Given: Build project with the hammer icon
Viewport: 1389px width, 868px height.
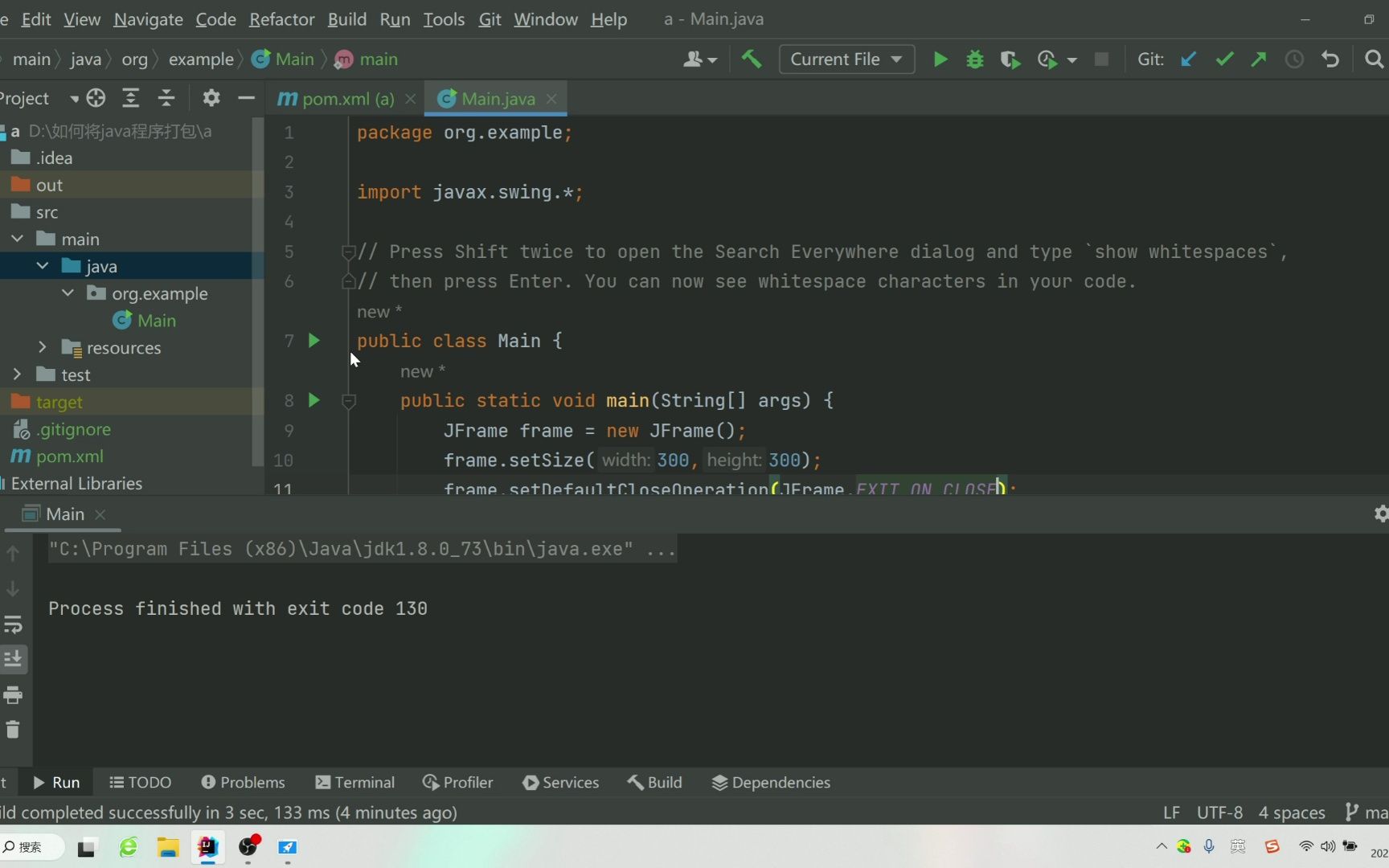Looking at the screenshot, I should 752,59.
